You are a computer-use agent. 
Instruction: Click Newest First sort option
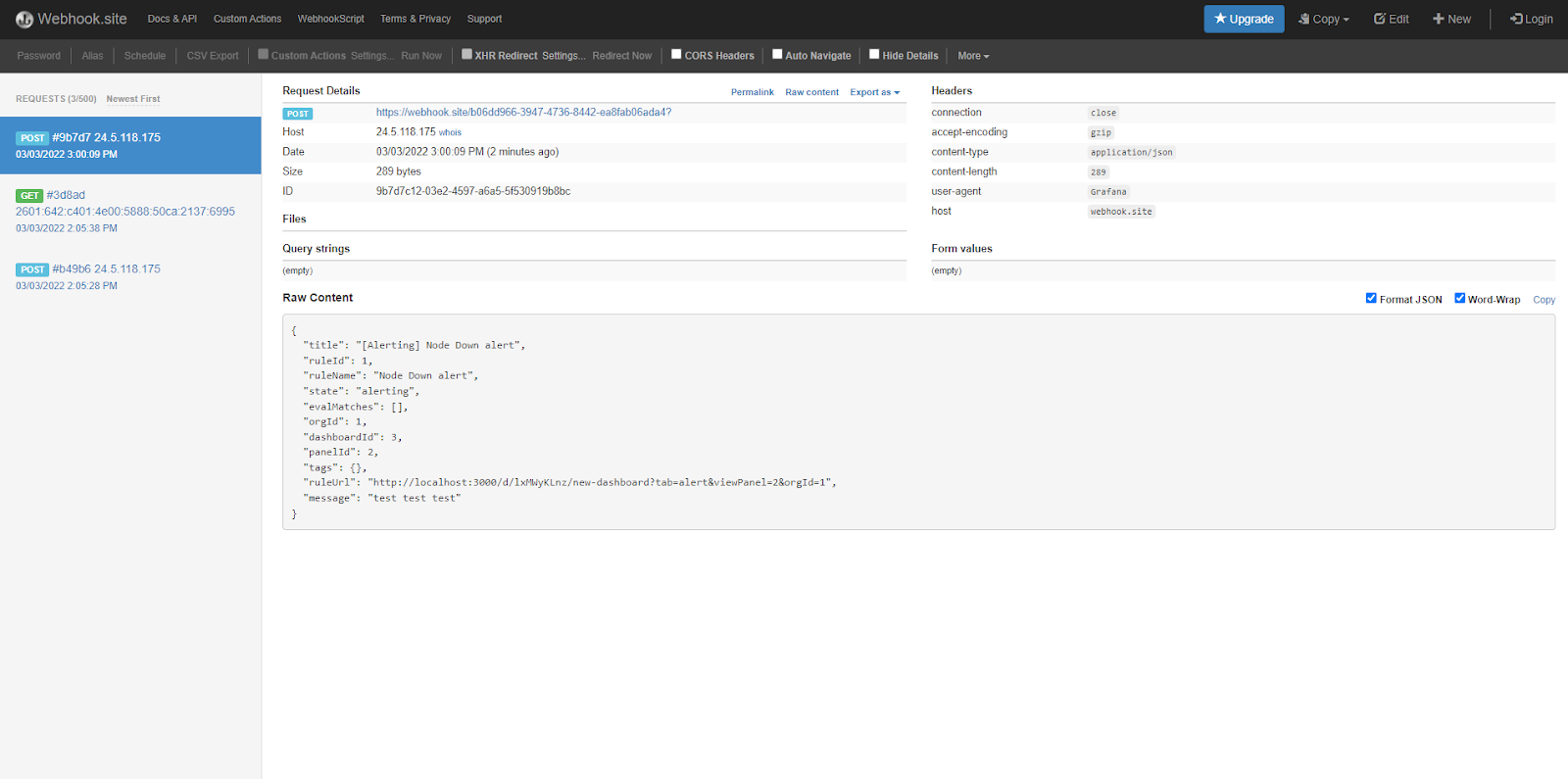133,99
